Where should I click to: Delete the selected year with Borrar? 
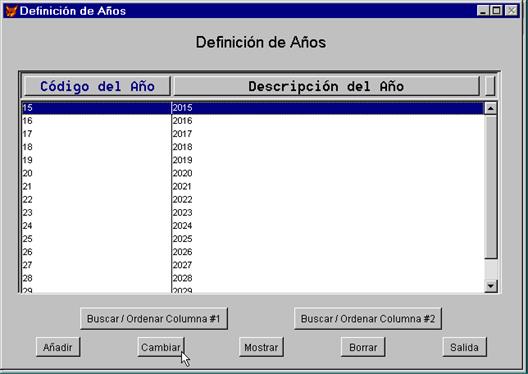[x=363, y=347]
